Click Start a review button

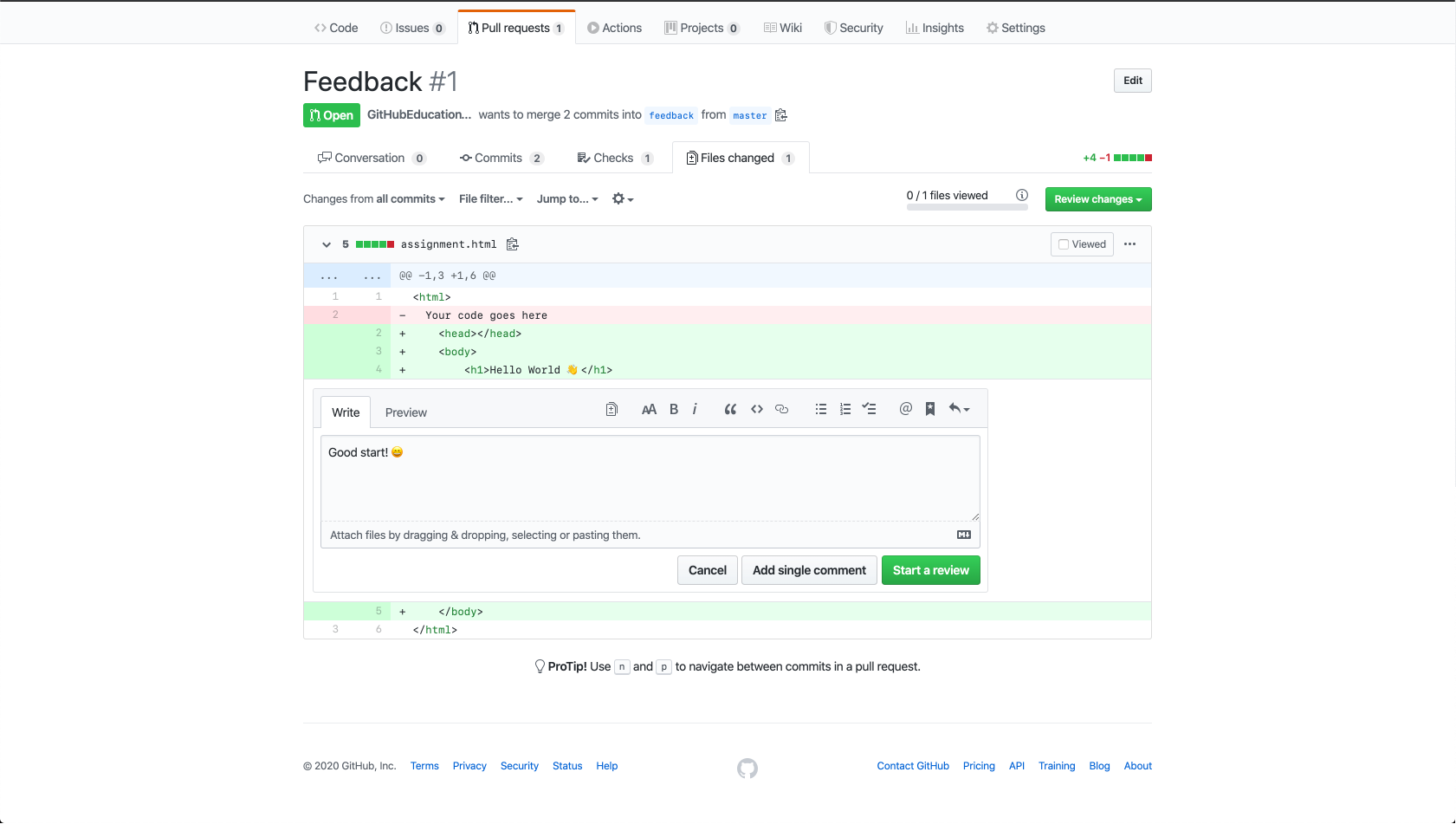pyautogui.click(x=931, y=570)
